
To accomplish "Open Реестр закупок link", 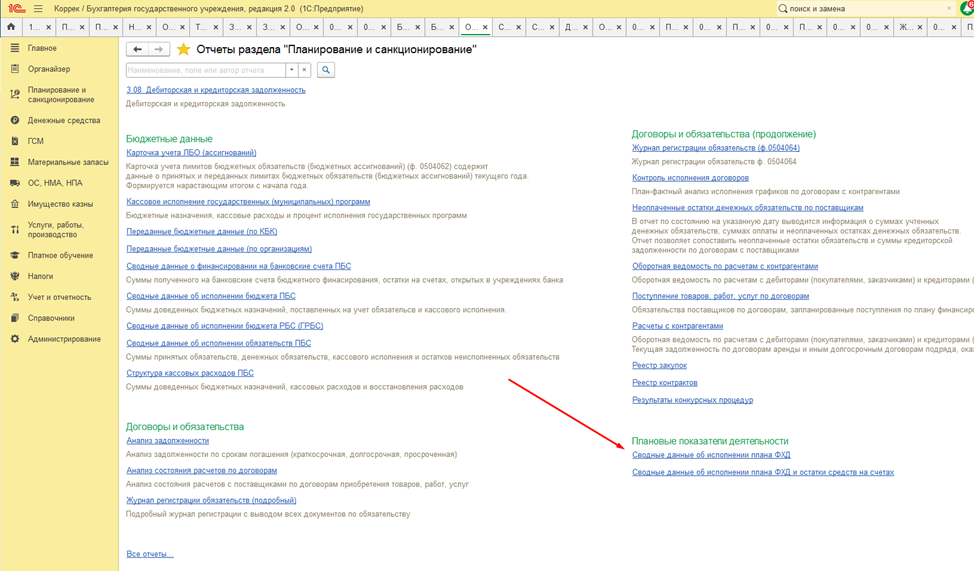I will tap(660, 366).
